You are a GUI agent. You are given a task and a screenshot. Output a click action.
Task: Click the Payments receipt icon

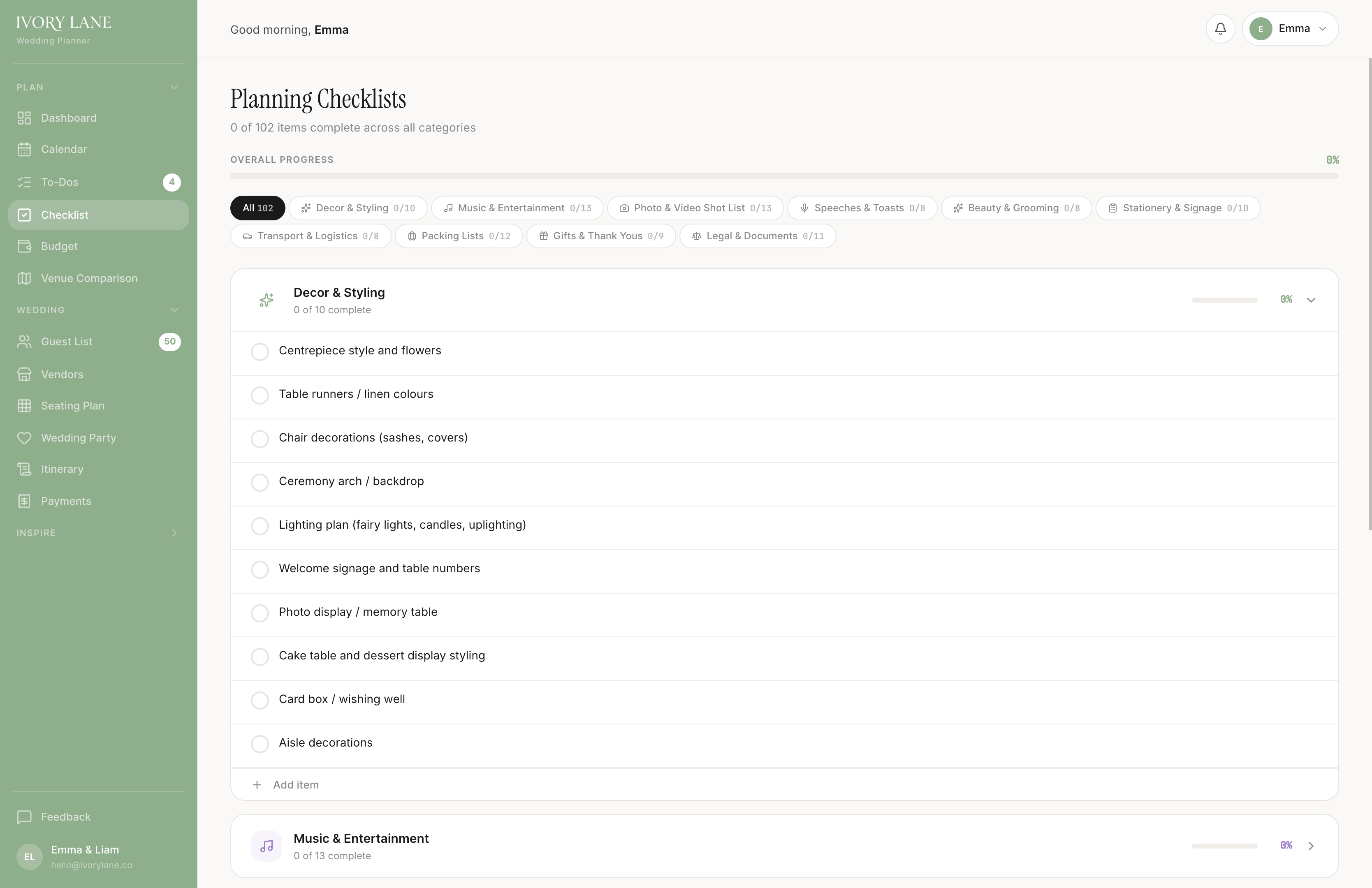pos(24,501)
